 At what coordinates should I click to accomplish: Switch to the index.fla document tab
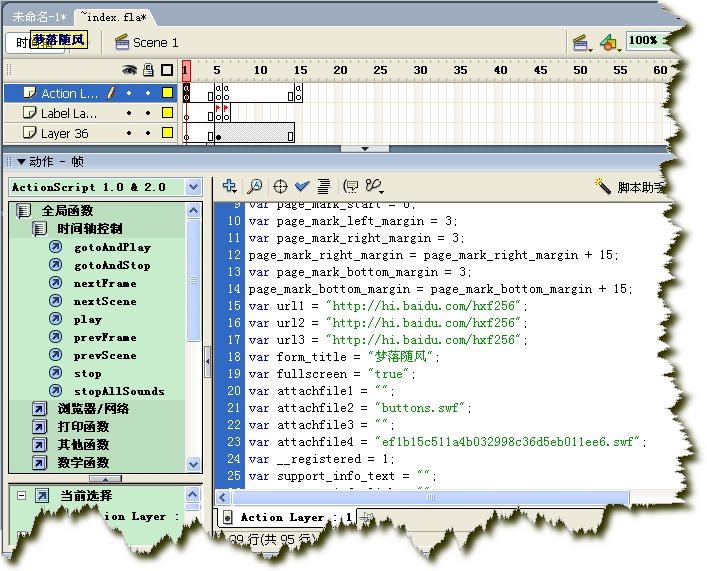tap(113, 17)
